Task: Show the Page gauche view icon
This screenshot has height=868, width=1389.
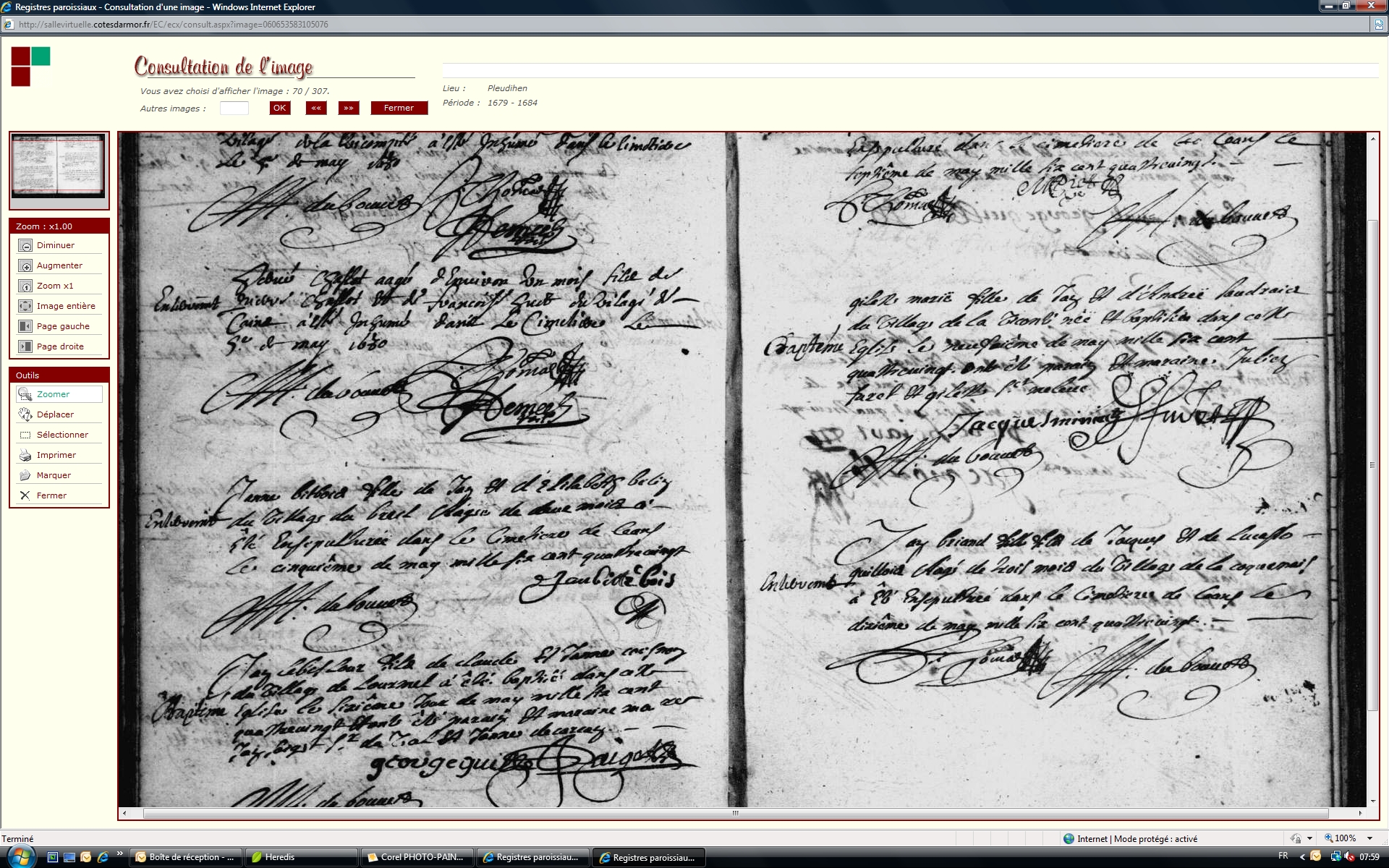Action: 25,327
